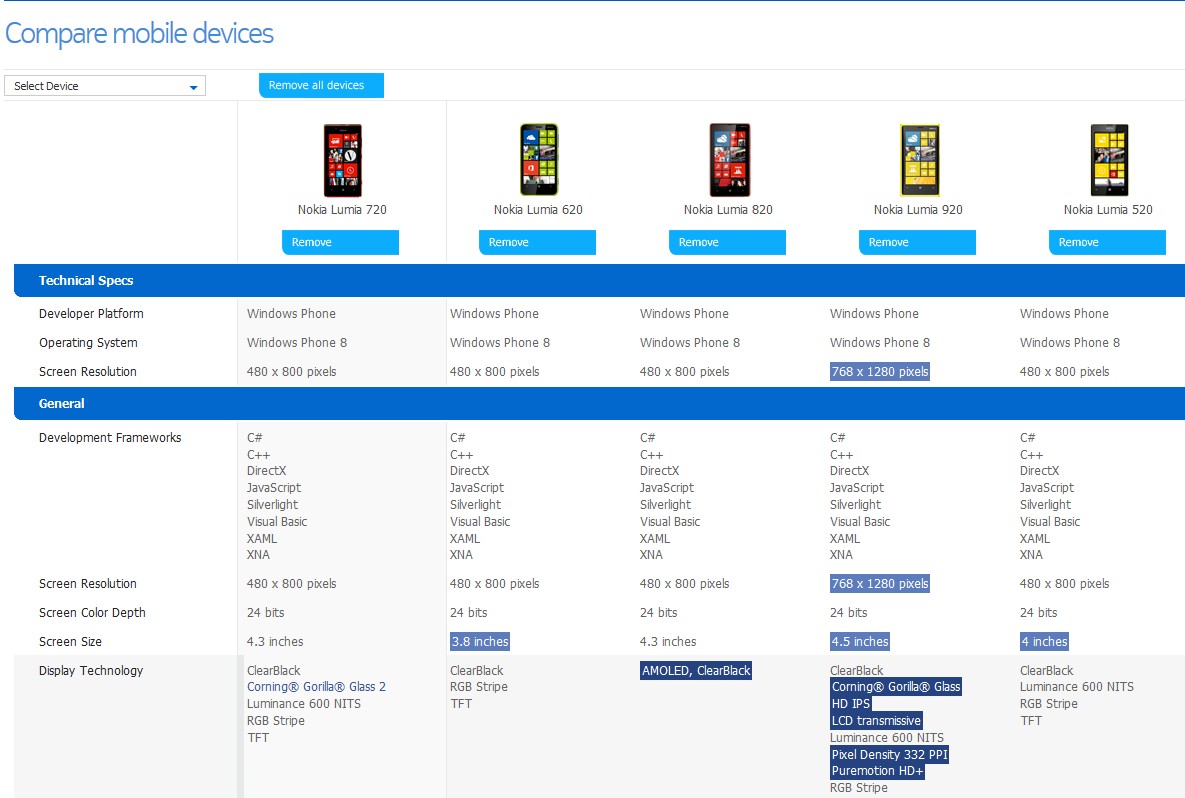
Task: Click the Puremotion HD+ value
Action: pos(877,771)
